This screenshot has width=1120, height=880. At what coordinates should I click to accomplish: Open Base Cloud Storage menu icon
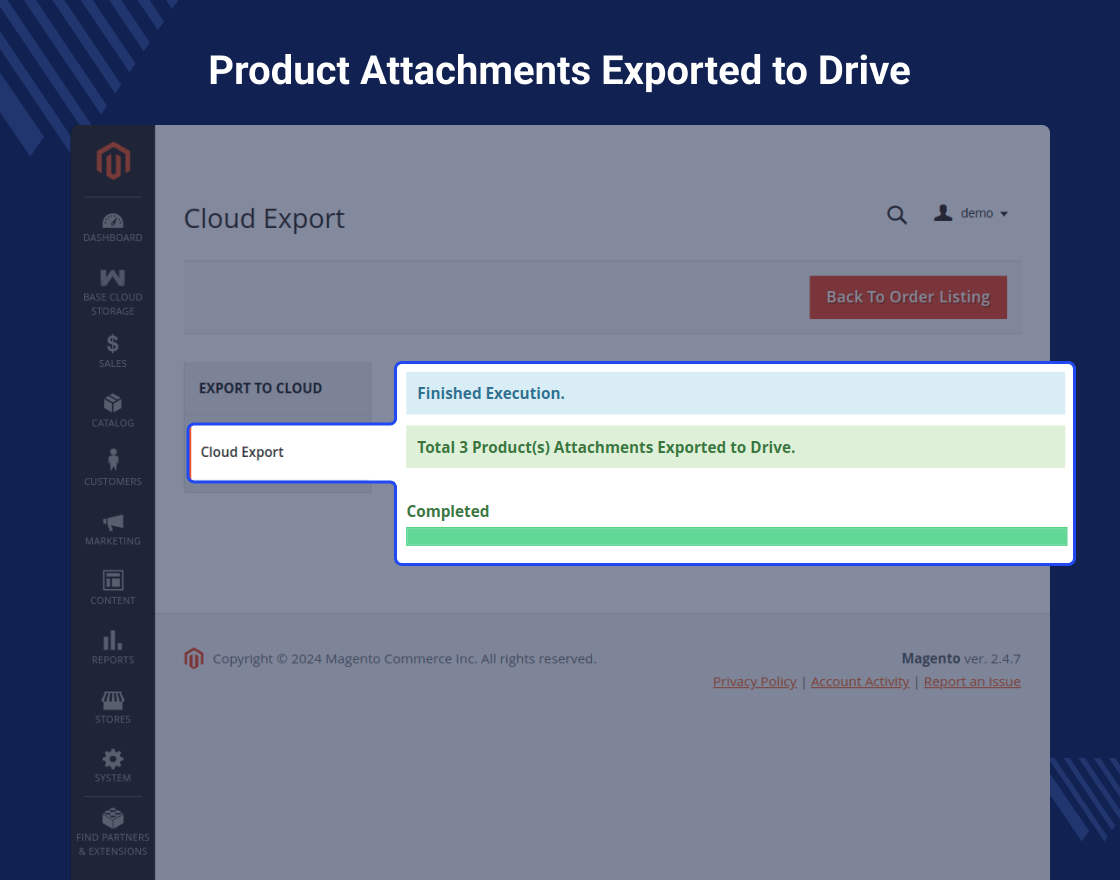tap(113, 278)
